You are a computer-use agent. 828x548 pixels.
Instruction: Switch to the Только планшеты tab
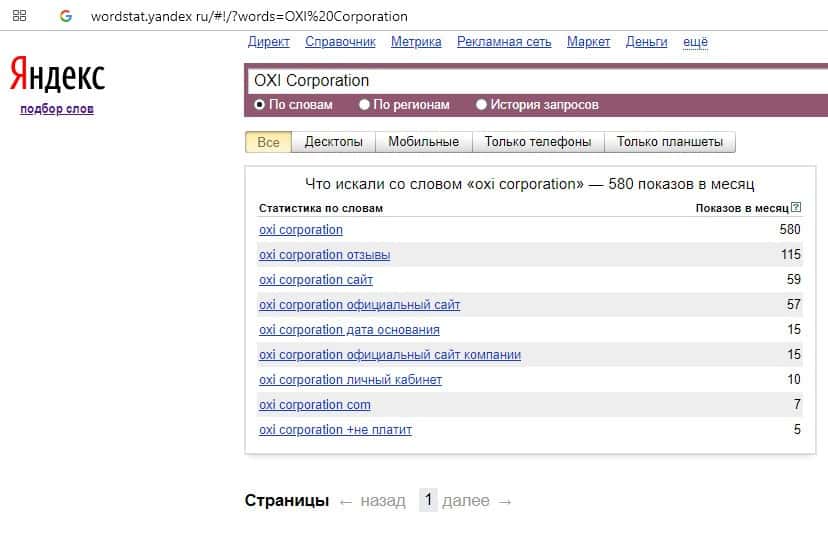tap(670, 142)
